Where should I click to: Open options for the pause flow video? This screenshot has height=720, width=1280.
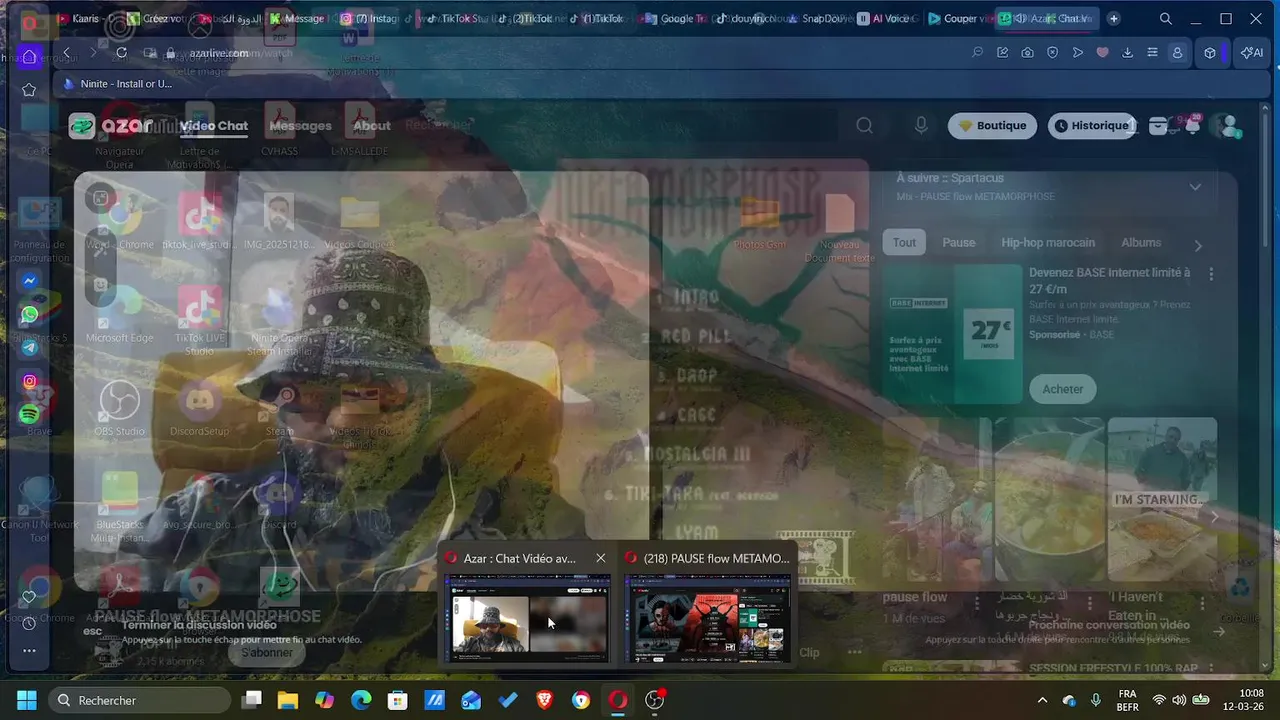click(x=977, y=603)
